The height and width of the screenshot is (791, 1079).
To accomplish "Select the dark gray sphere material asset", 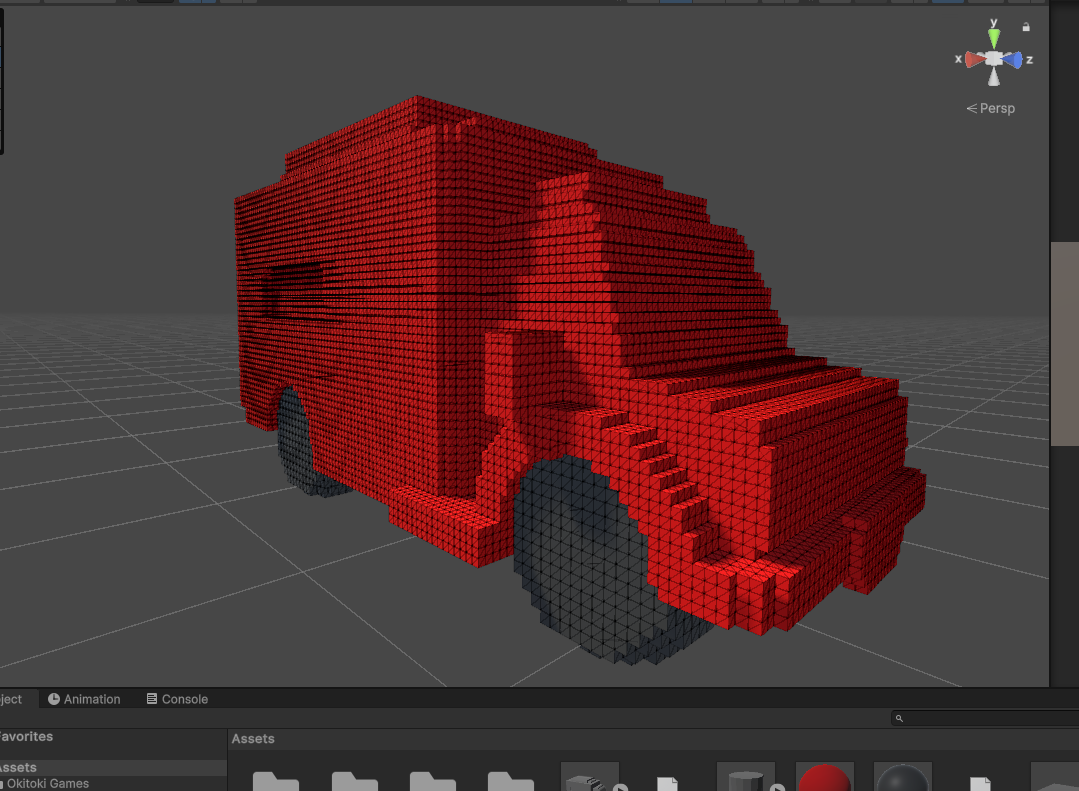I will click(x=902, y=778).
